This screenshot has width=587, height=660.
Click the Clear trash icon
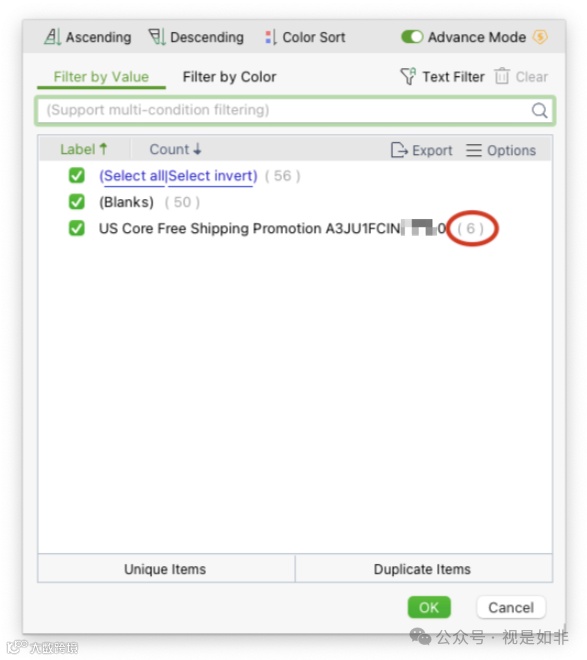pos(502,76)
